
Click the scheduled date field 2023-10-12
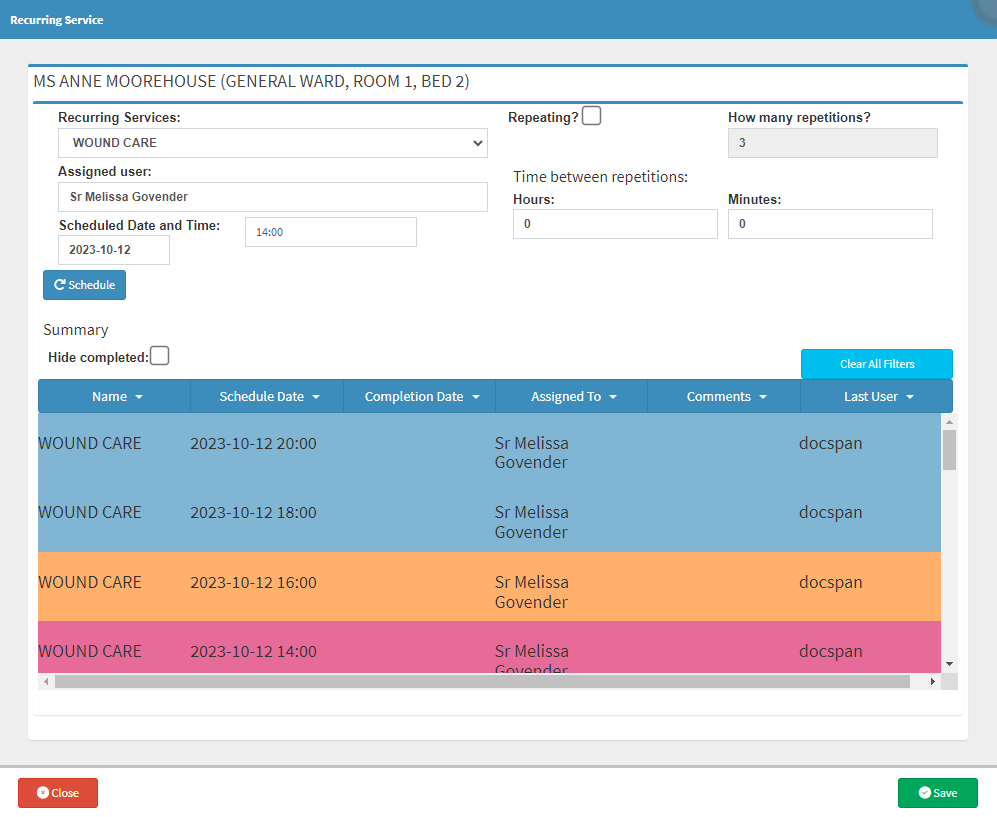click(114, 250)
